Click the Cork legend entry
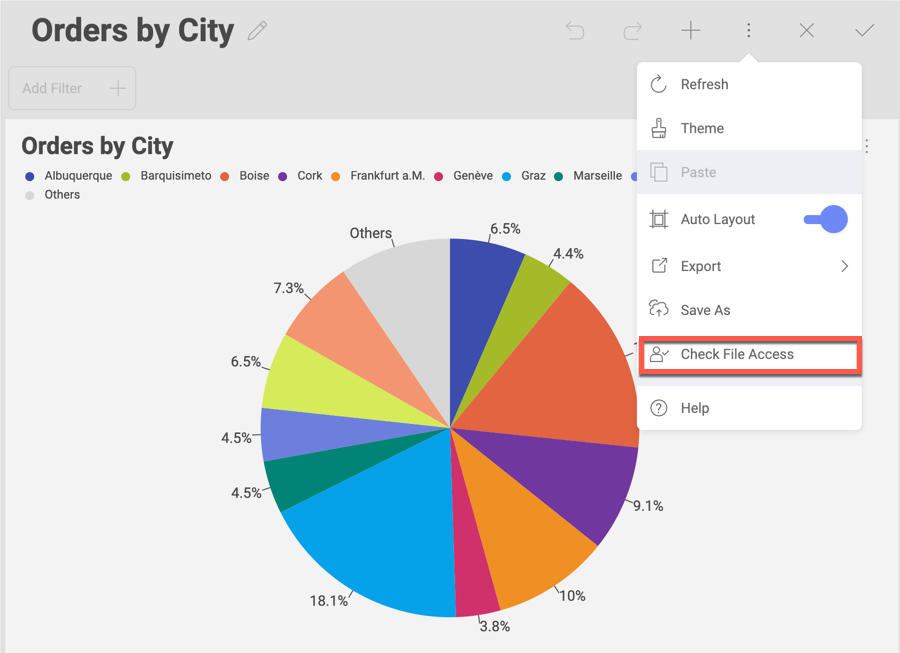This screenshot has height=653, width=900. pos(300,176)
